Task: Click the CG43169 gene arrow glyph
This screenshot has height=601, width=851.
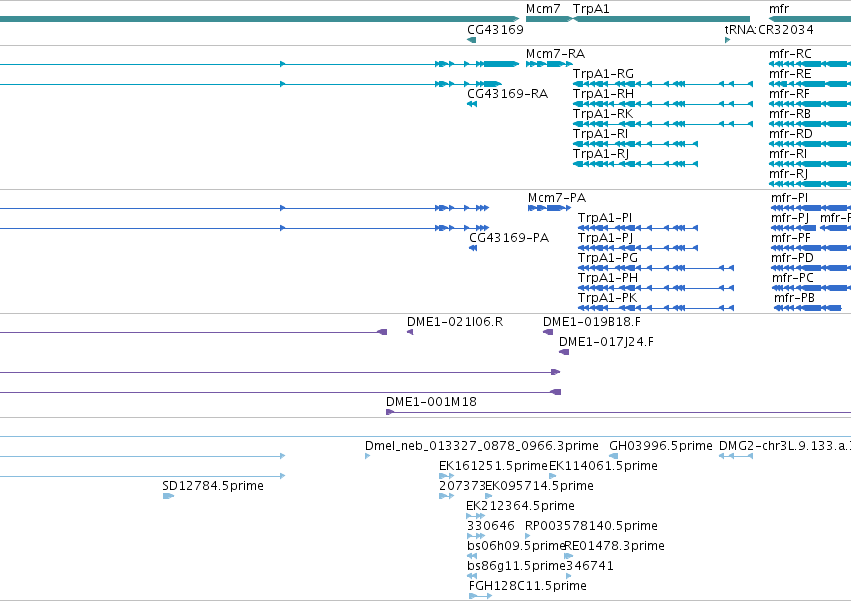Action: click(x=472, y=40)
